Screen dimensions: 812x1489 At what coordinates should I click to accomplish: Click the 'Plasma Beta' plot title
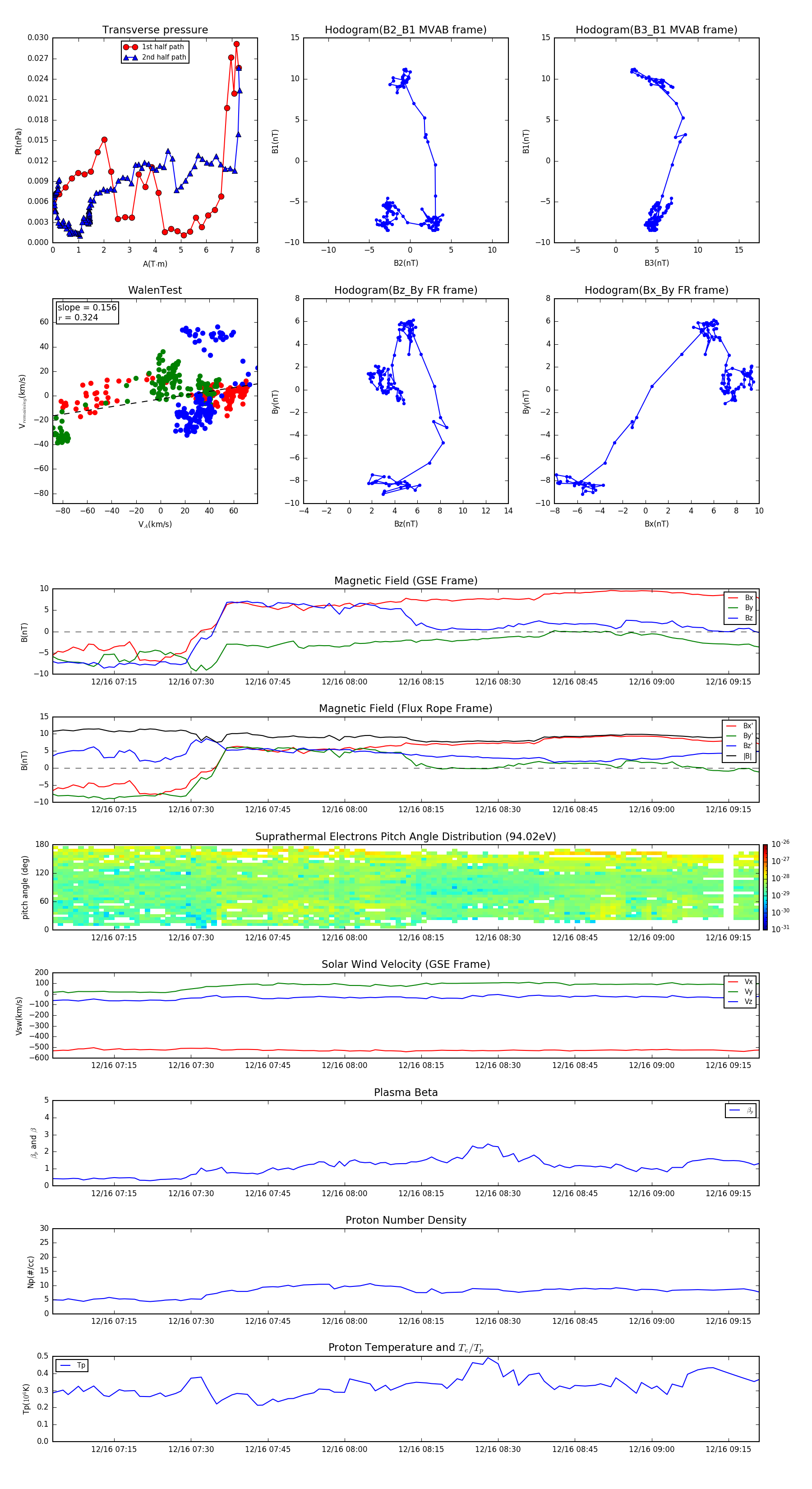pos(406,1092)
